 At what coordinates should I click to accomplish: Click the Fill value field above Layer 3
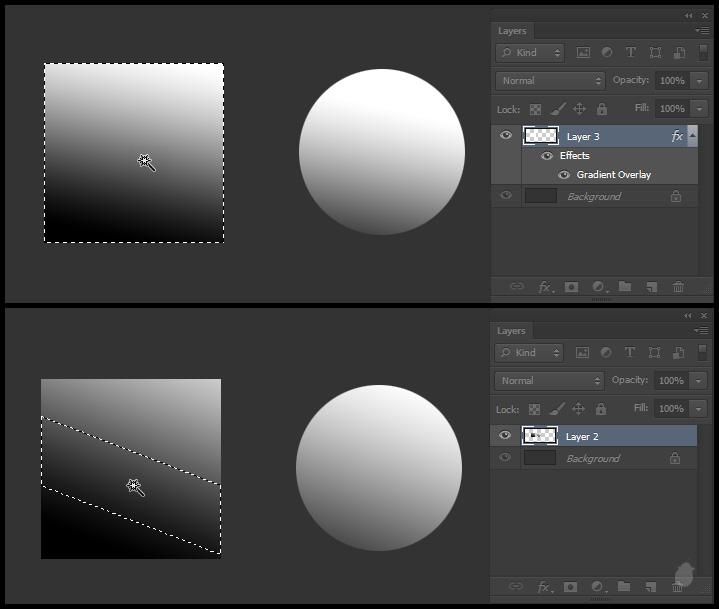(x=671, y=109)
